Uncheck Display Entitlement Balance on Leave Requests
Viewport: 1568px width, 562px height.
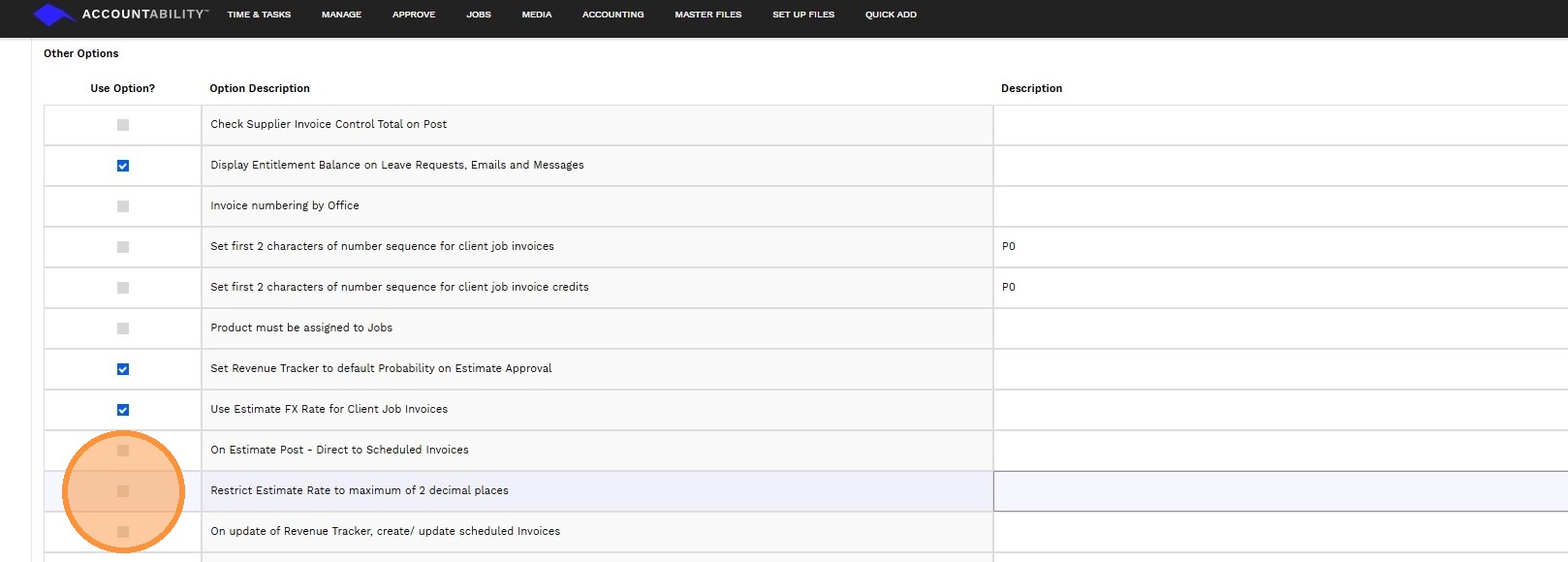tap(123, 166)
